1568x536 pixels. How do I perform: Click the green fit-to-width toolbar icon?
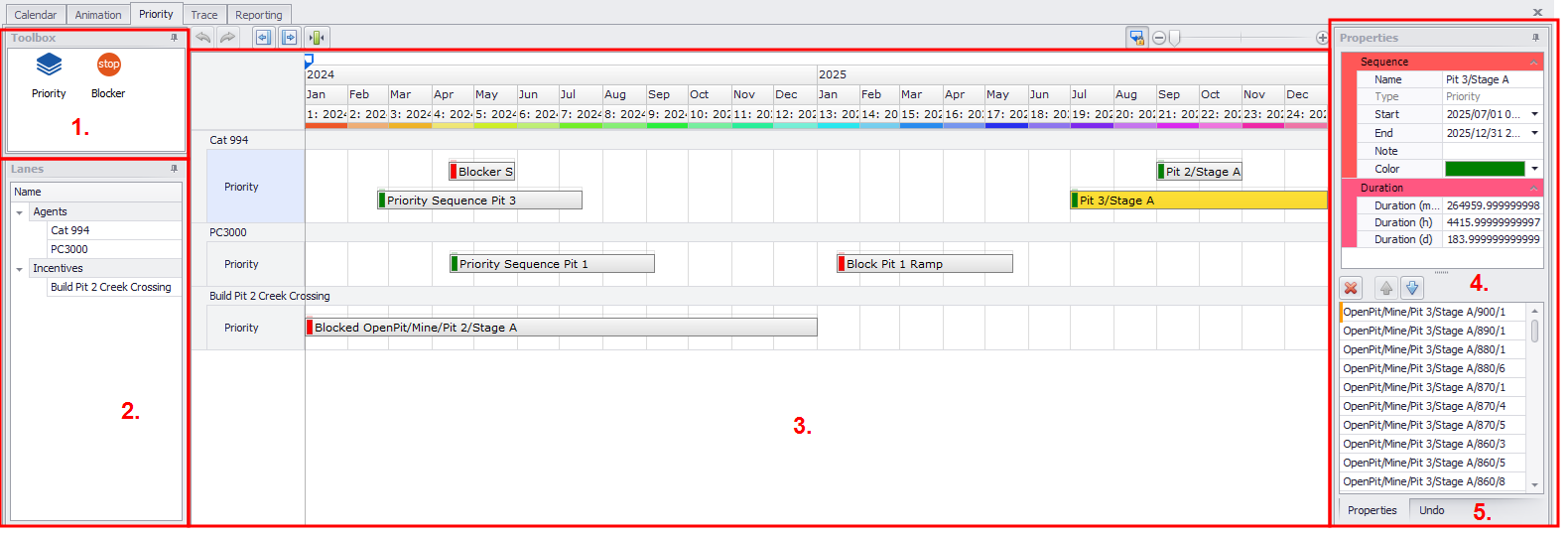[317, 38]
